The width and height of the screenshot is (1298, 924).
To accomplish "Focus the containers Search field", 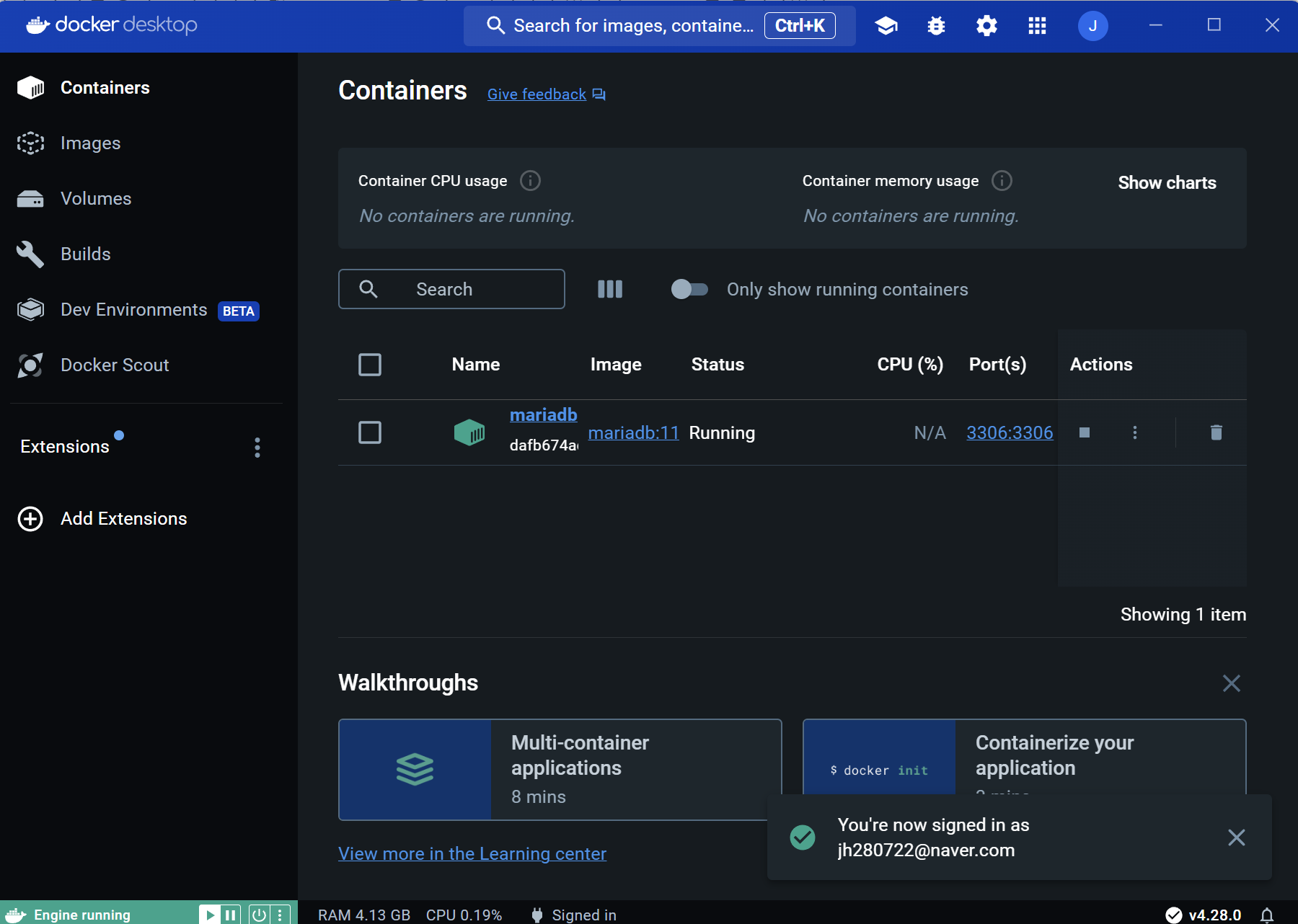I will click(x=451, y=289).
